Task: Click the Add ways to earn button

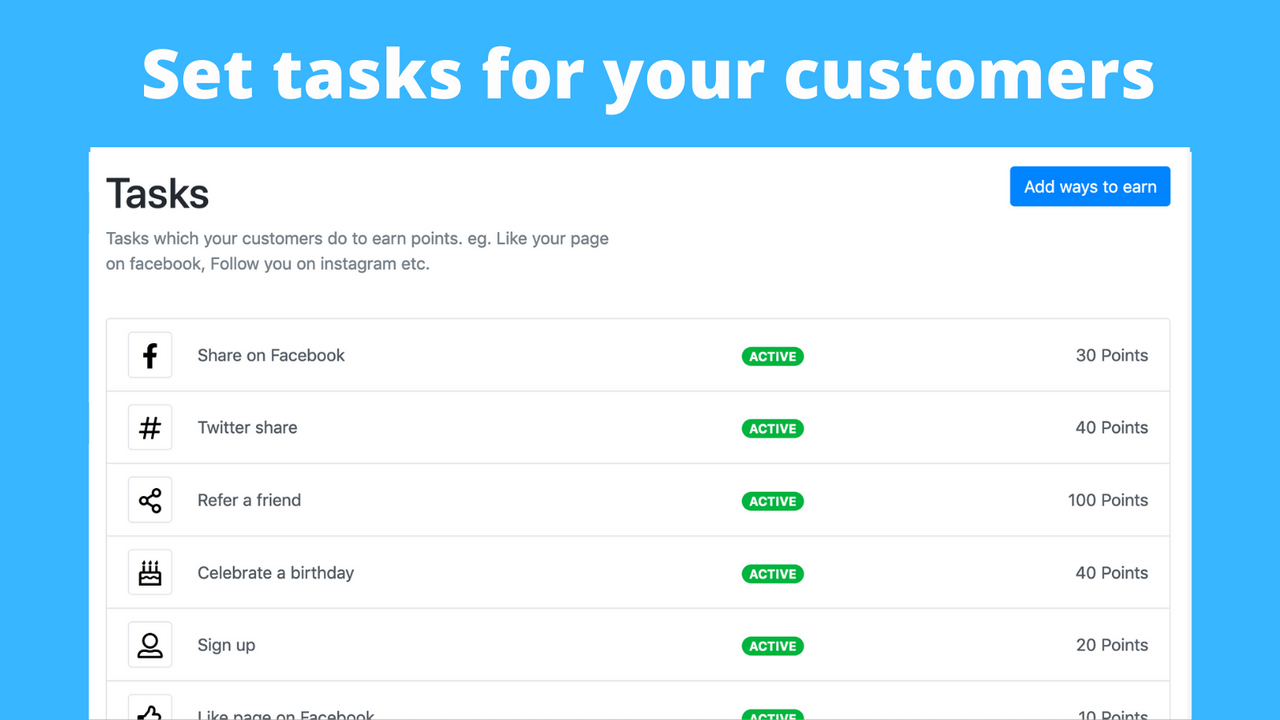Action: [1089, 186]
